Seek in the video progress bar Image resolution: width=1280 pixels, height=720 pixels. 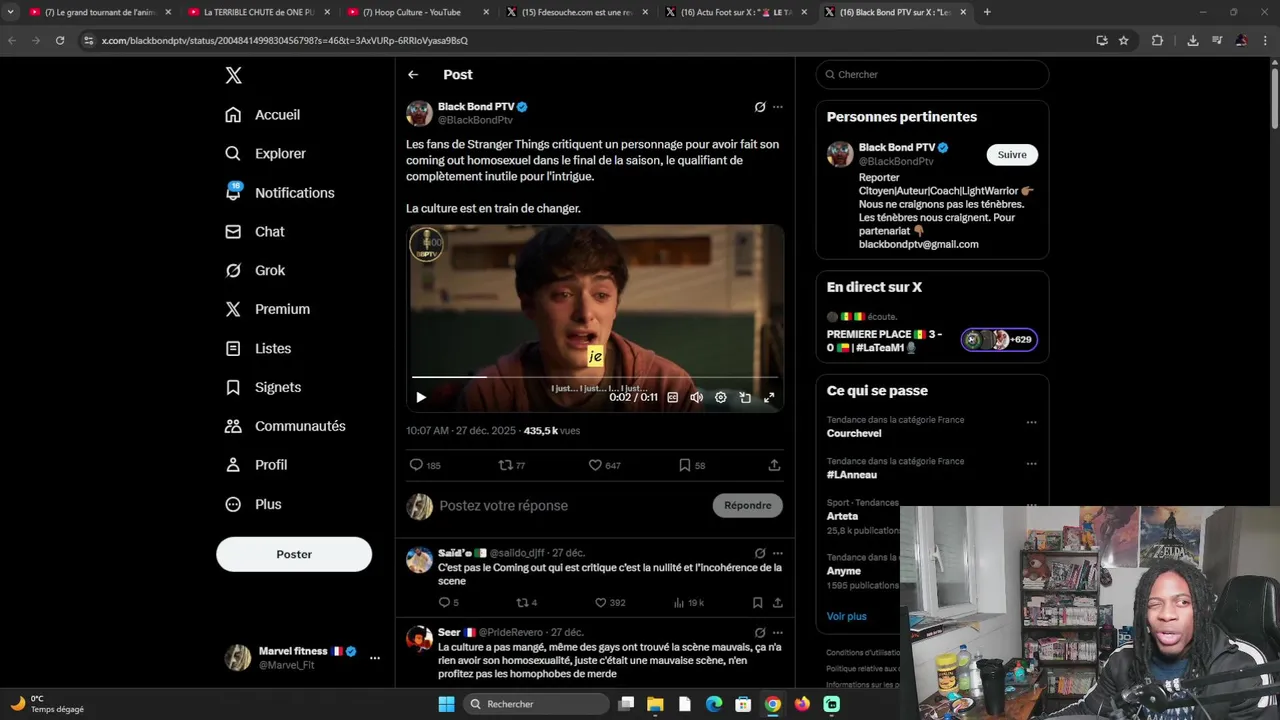point(595,377)
